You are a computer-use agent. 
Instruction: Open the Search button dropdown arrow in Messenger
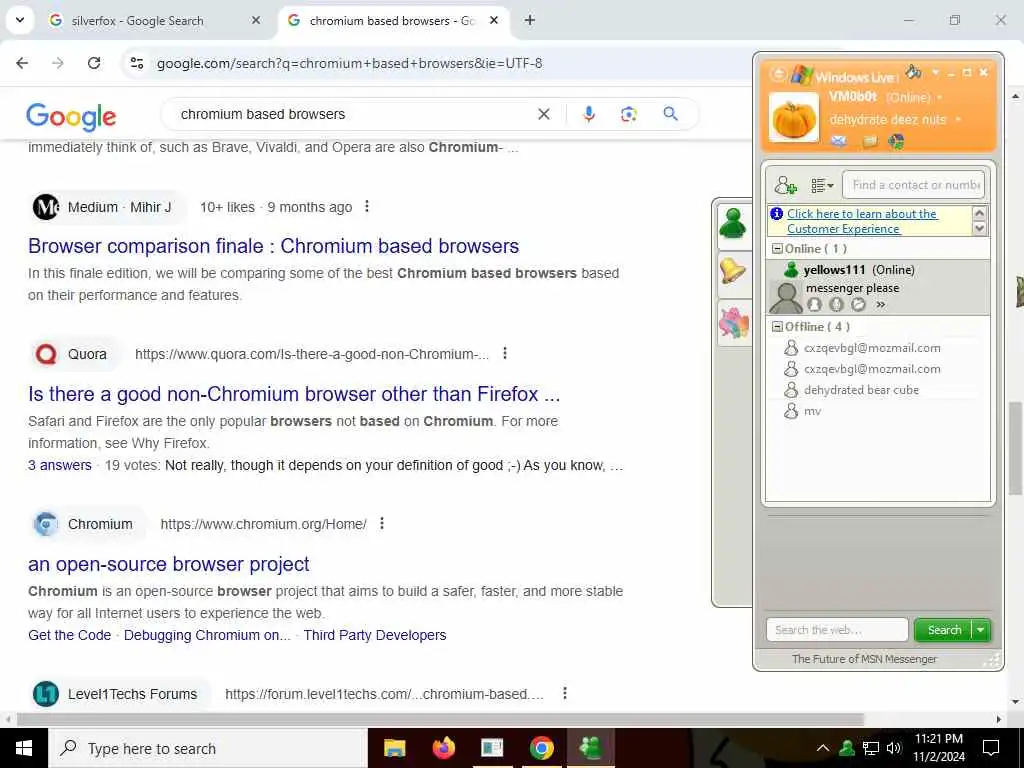click(981, 630)
